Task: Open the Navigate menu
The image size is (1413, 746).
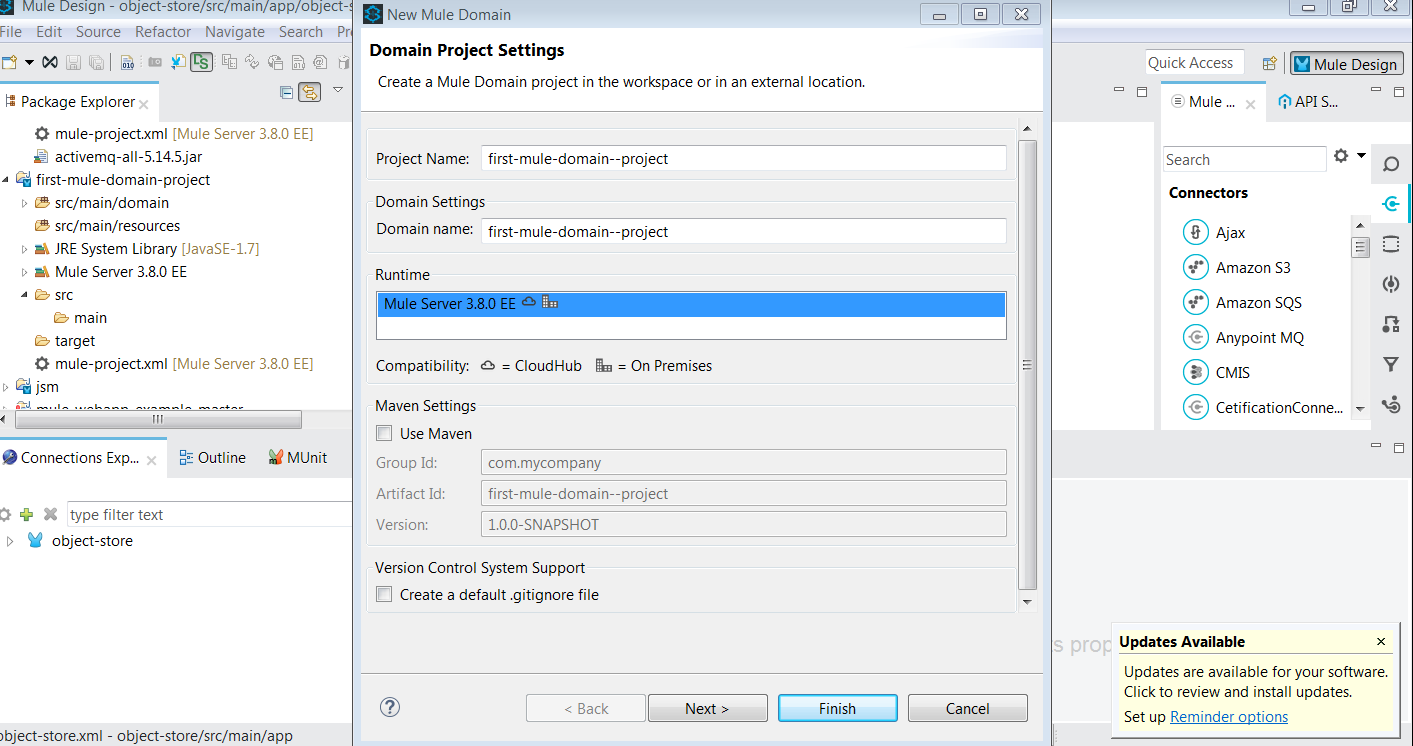Action: click(235, 32)
